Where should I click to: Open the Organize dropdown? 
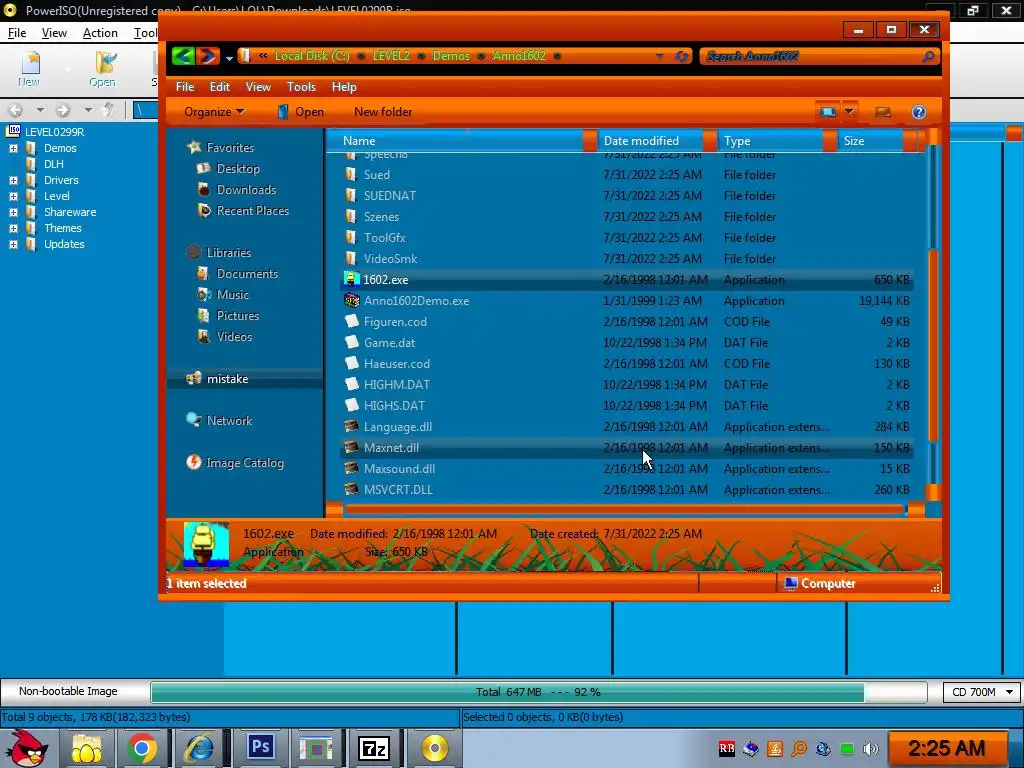pos(214,112)
